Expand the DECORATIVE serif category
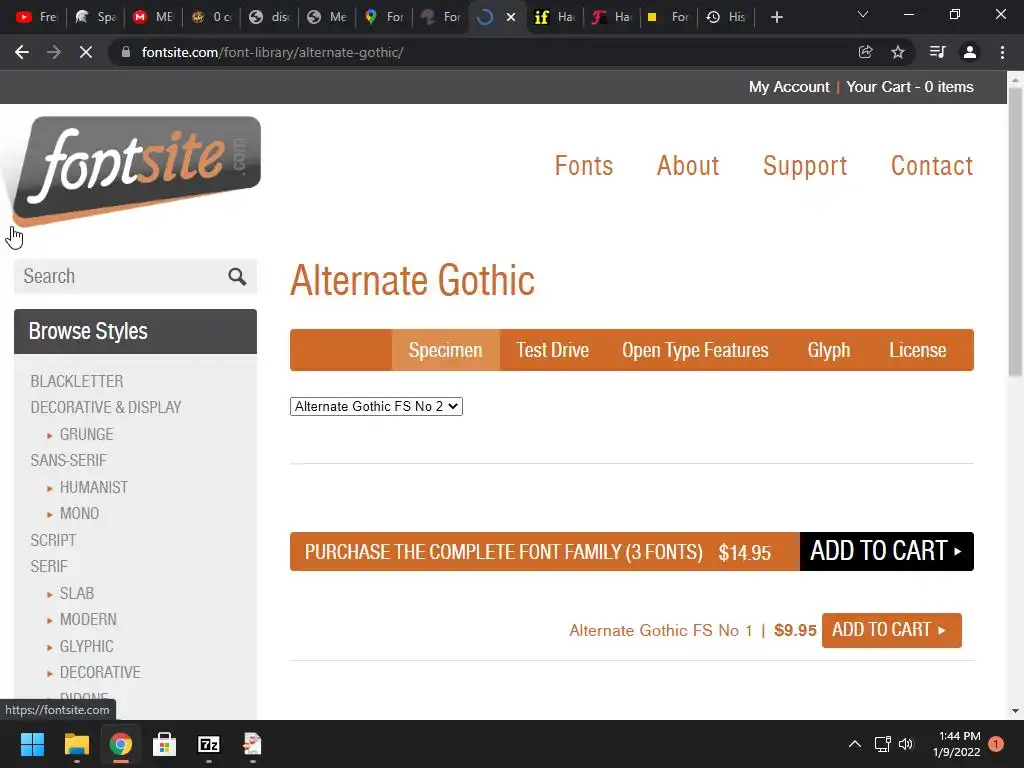1024x768 pixels. [x=94, y=672]
